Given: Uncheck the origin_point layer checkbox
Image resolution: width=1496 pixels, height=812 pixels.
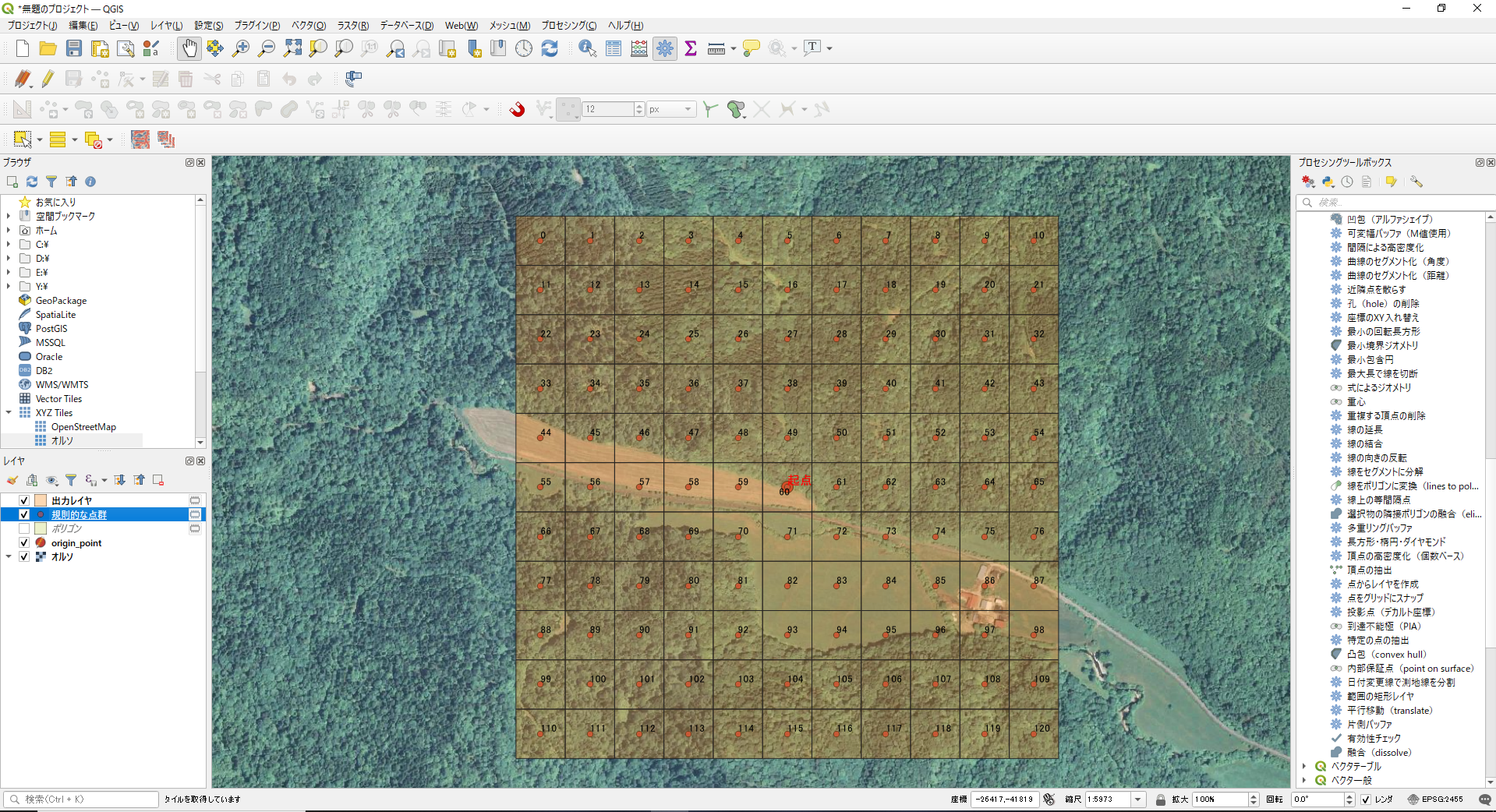Looking at the screenshot, I should pos(24,542).
